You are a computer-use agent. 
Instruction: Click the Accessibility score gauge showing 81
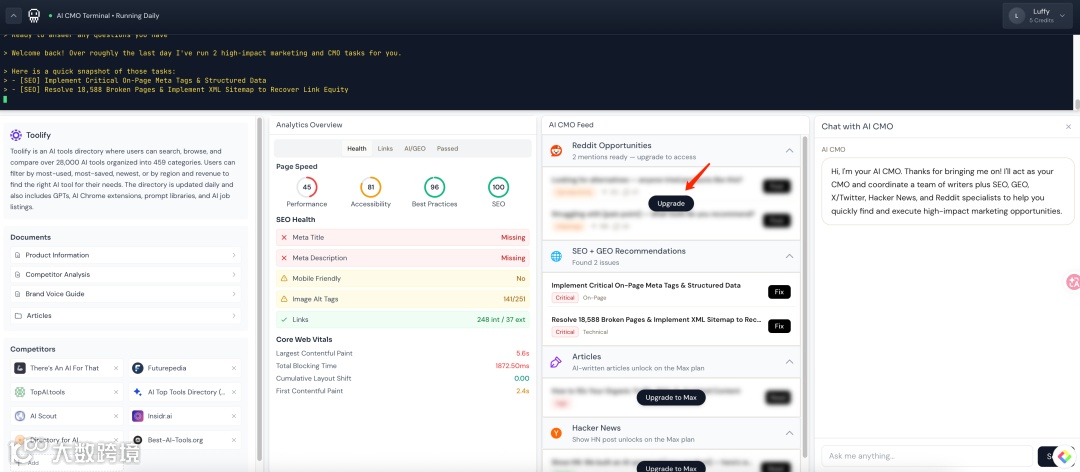[x=371, y=187]
